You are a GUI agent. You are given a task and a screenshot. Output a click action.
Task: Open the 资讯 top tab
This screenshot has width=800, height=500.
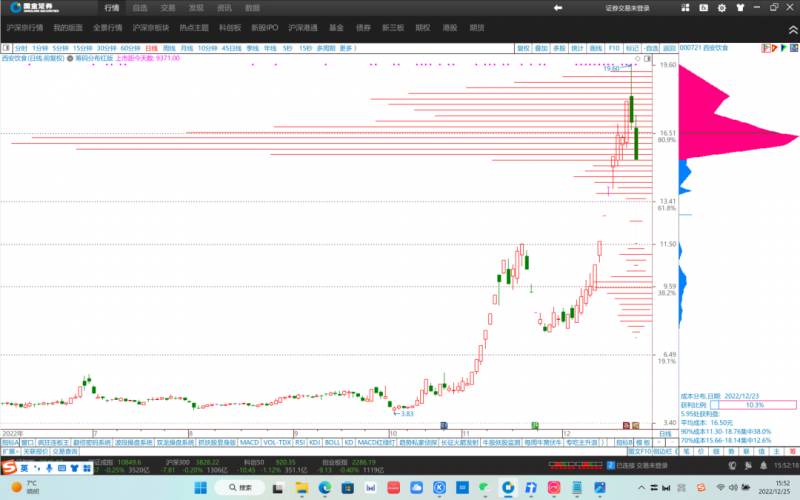click(x=224, y=8)
